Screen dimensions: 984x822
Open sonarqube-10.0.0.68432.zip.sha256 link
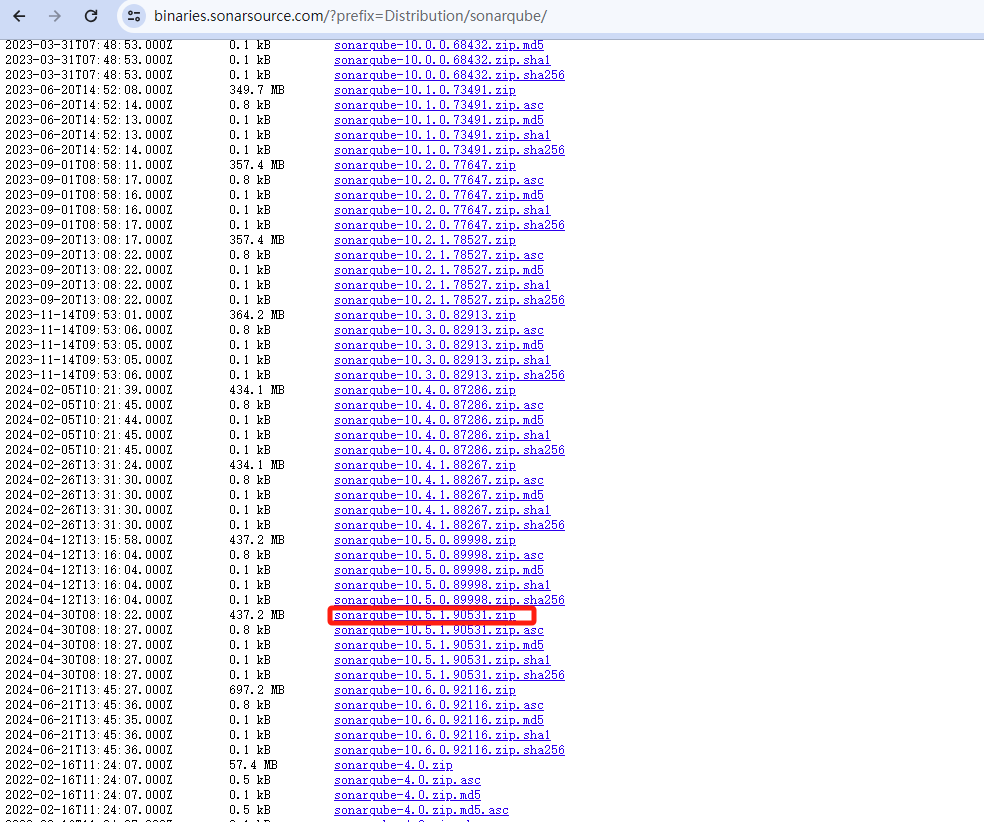(x=449, y=75)
